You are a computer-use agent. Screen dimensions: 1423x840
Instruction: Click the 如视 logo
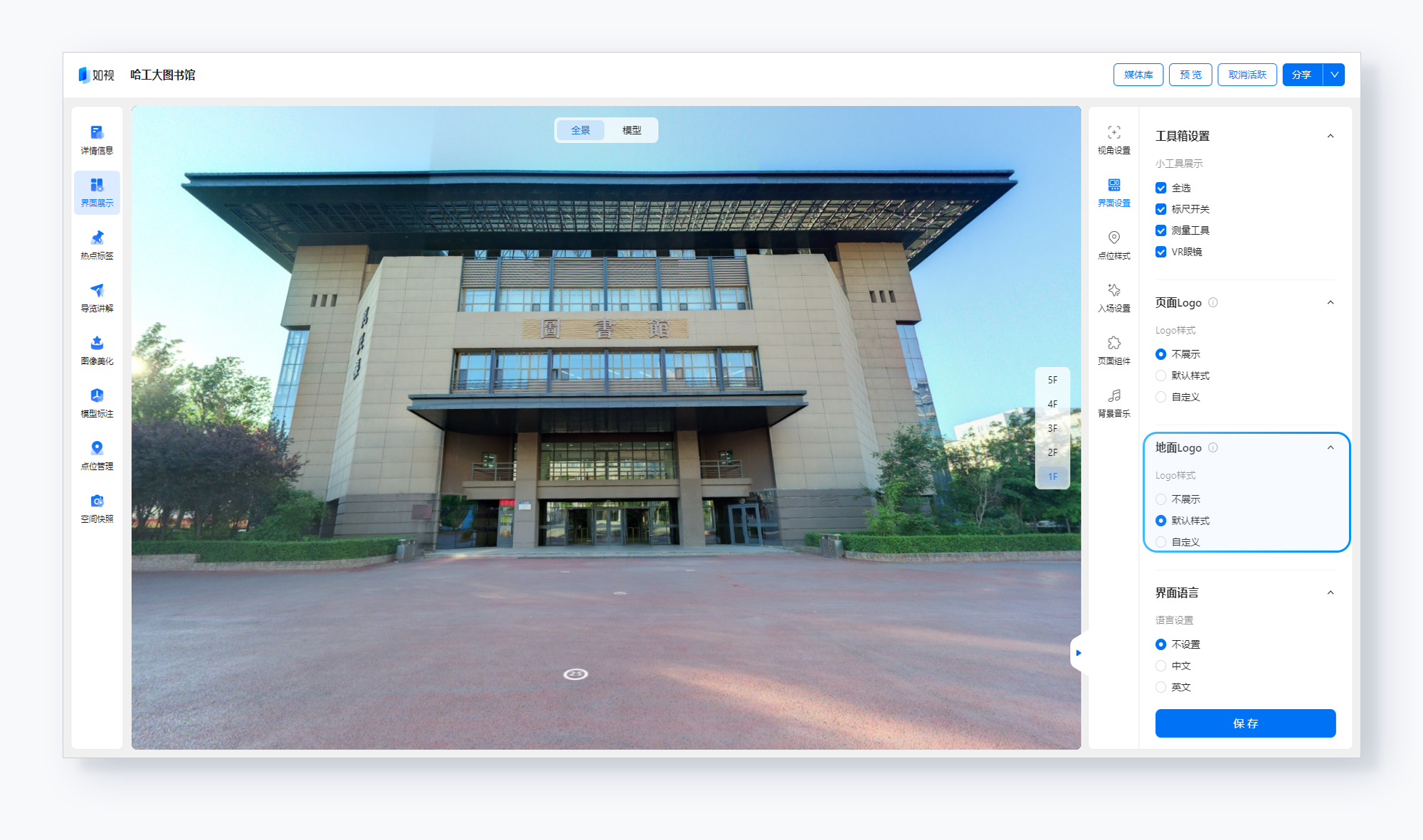(x=96, y=75)
